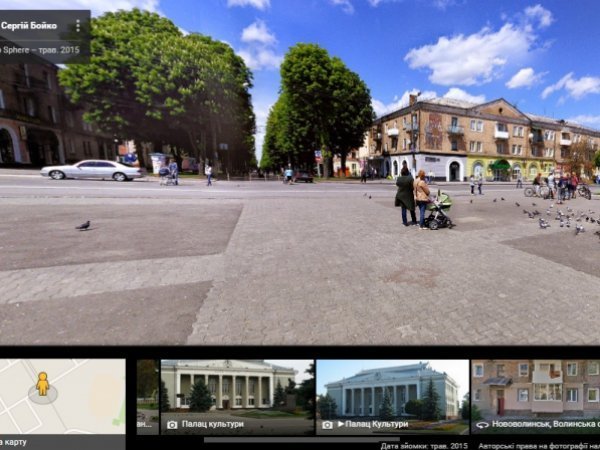Click the copyright text in footer
The width and height of the screenshot is (600, 450).
[x=540, y=445]
